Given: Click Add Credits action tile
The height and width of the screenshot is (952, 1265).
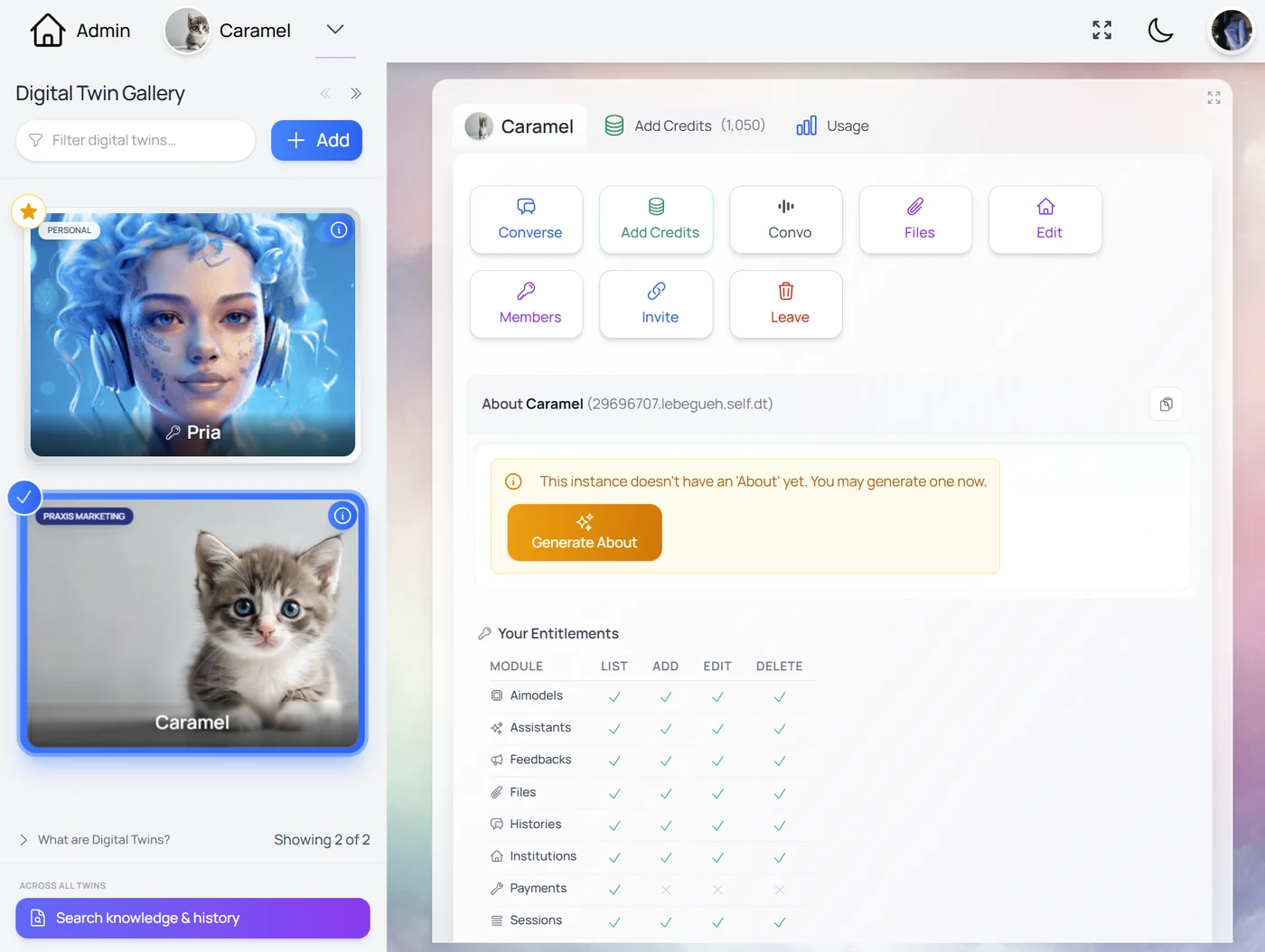Looking at the screenshot, I should pos(656,219).
